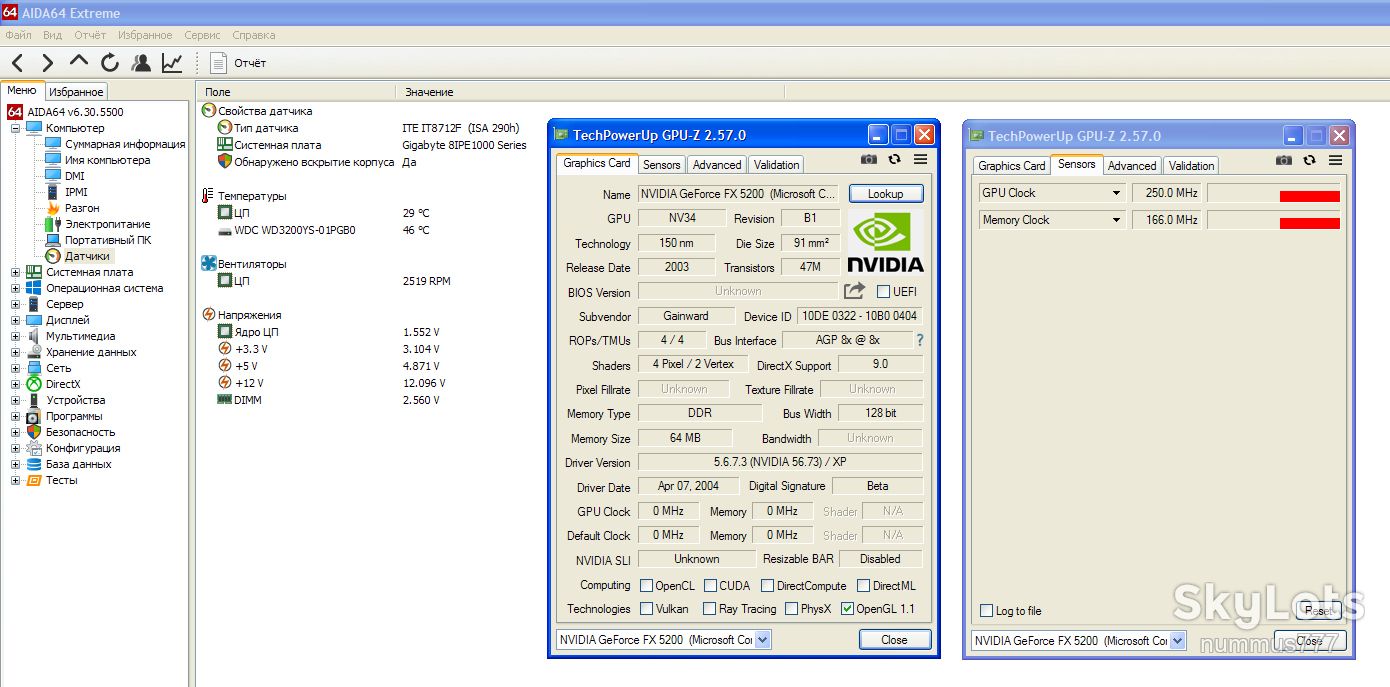Open the card selector in GPU-Z Sensors window
Viewport: 1390px width, 687px height.
point(1178,641)
